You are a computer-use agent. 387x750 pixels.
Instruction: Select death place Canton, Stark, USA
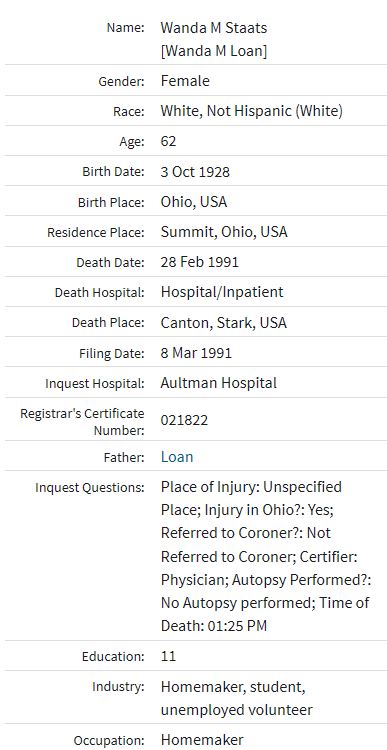point(223,323)
